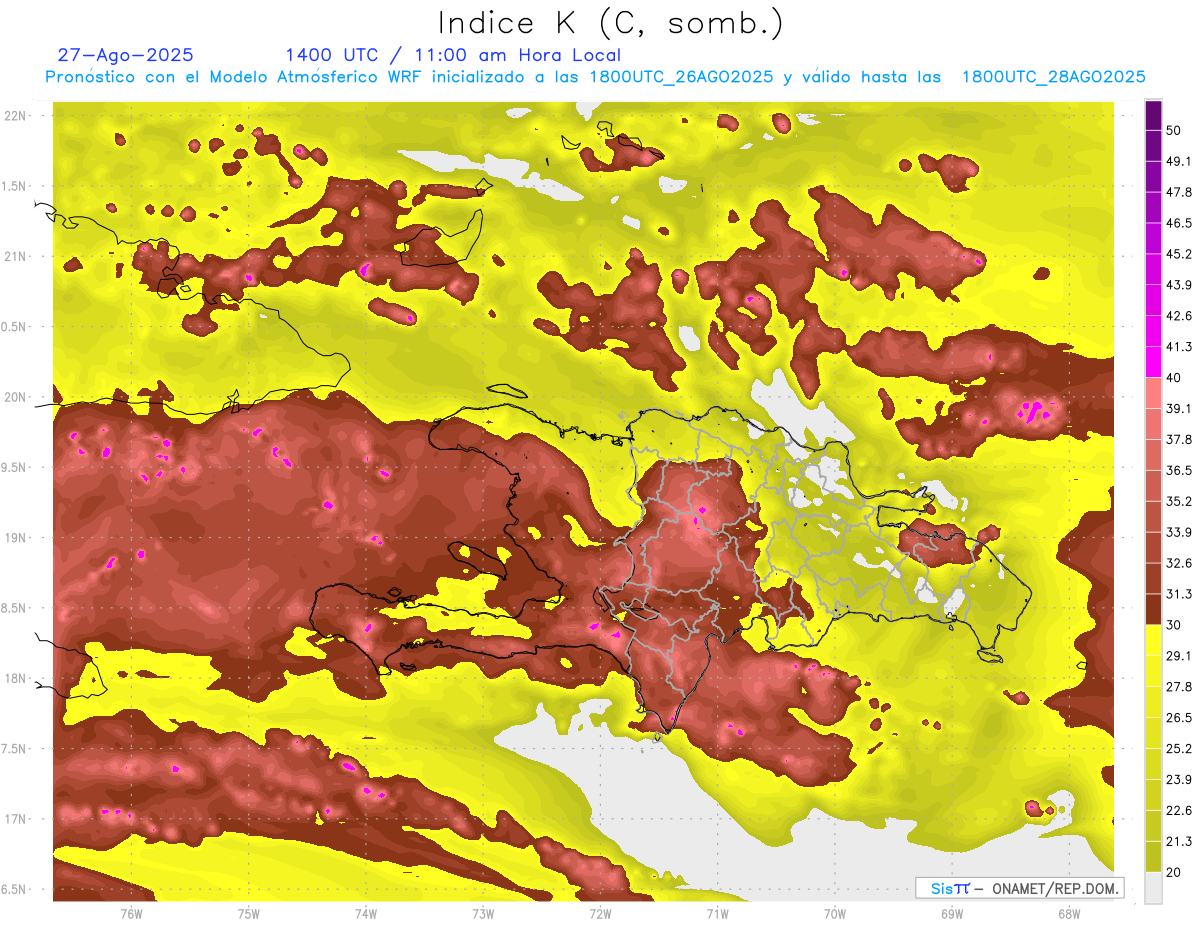Viewport: 1200px width, 927px height.
Task: Select the "68W" longitude axis label
Action: pyautogui.click(x=1068, y=913)
